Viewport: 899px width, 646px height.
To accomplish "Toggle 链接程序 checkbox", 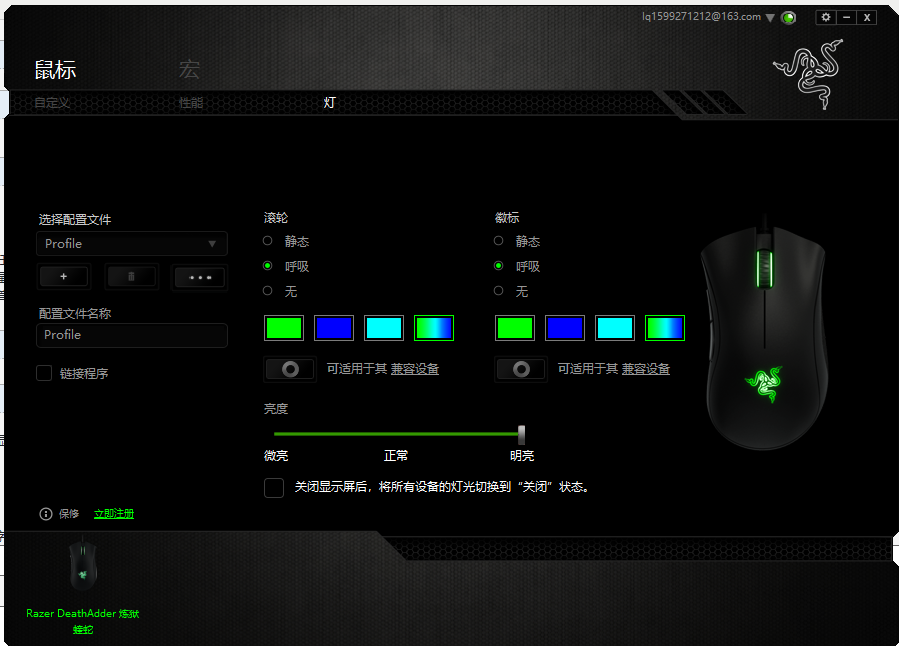I will pos(44,373).
